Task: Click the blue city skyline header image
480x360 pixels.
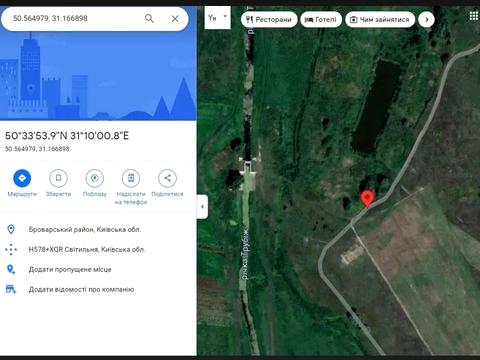Action: 98,76
